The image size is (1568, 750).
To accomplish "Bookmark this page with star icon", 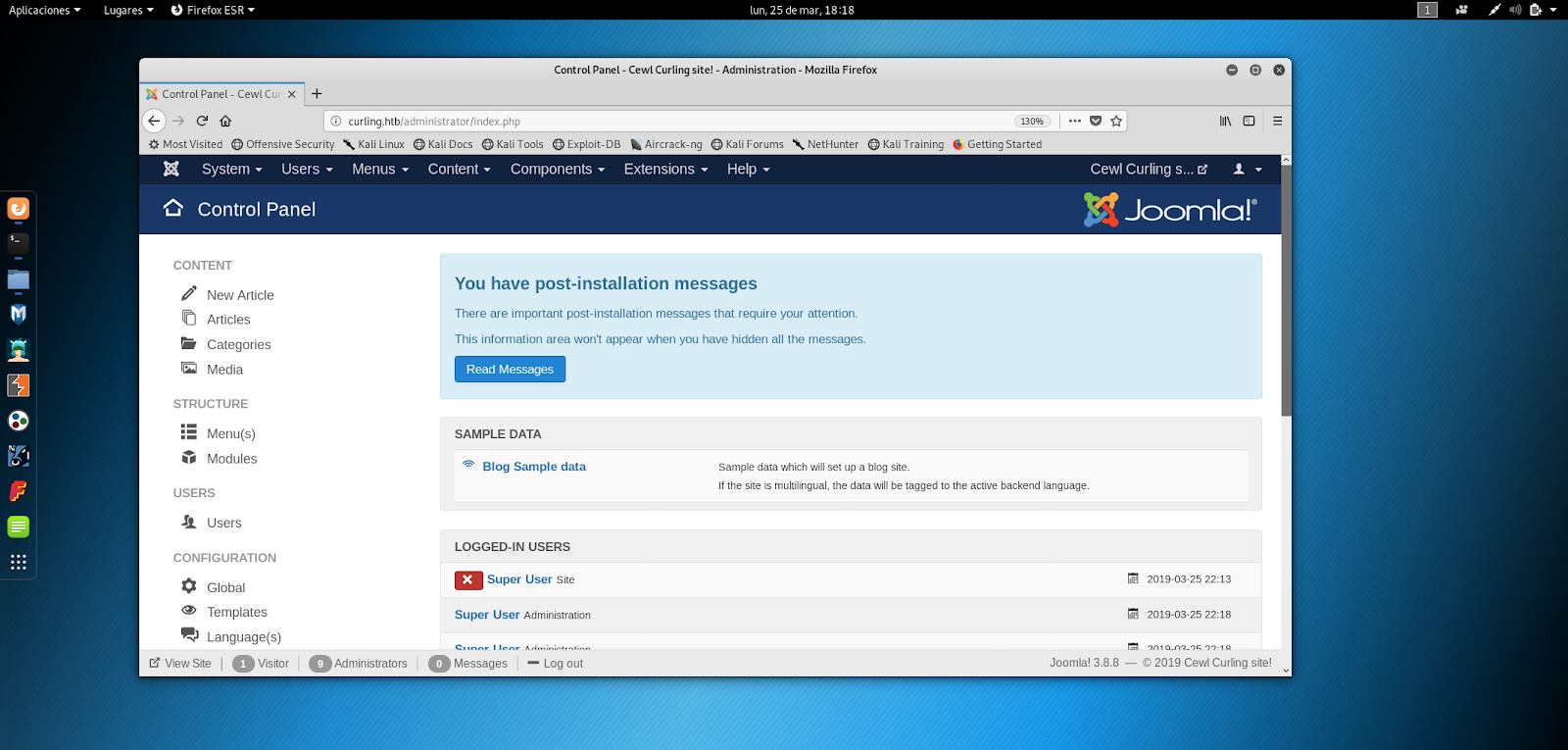I will pyautogui.click(x=1116, y=121).
